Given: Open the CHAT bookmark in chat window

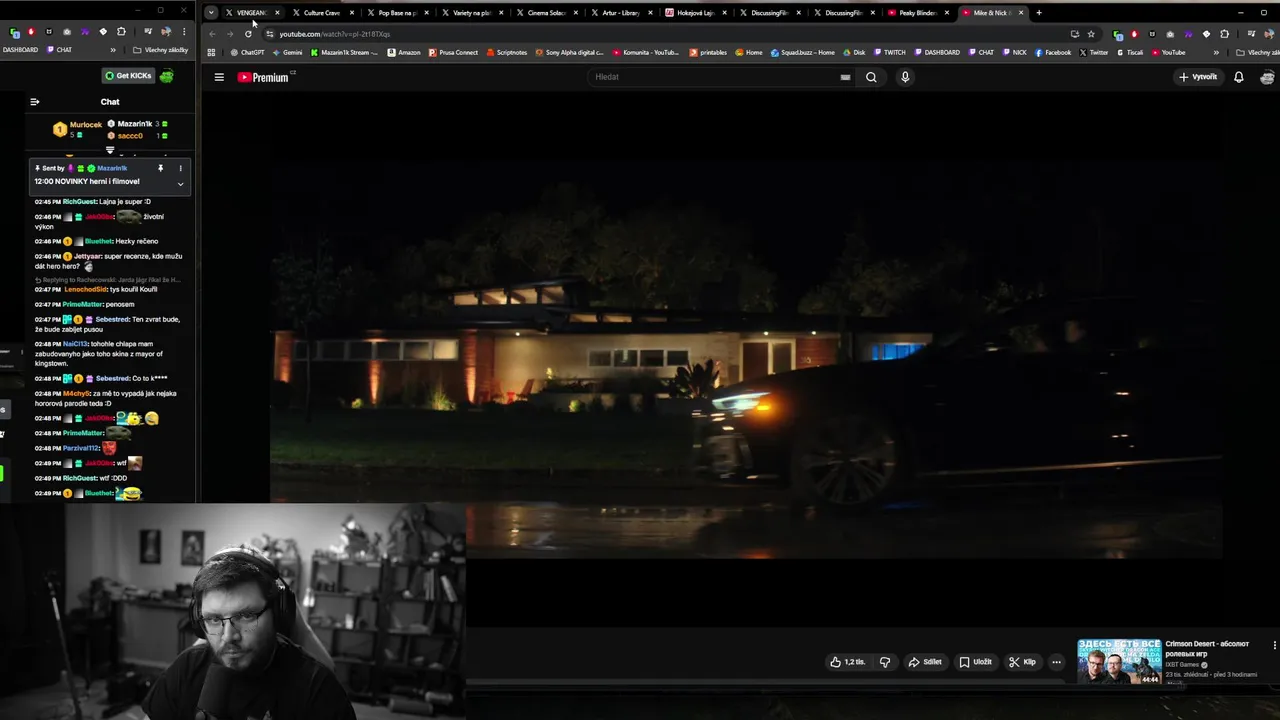Looking at the screenshot, I should pyautogui.click(x=59, y=50).
